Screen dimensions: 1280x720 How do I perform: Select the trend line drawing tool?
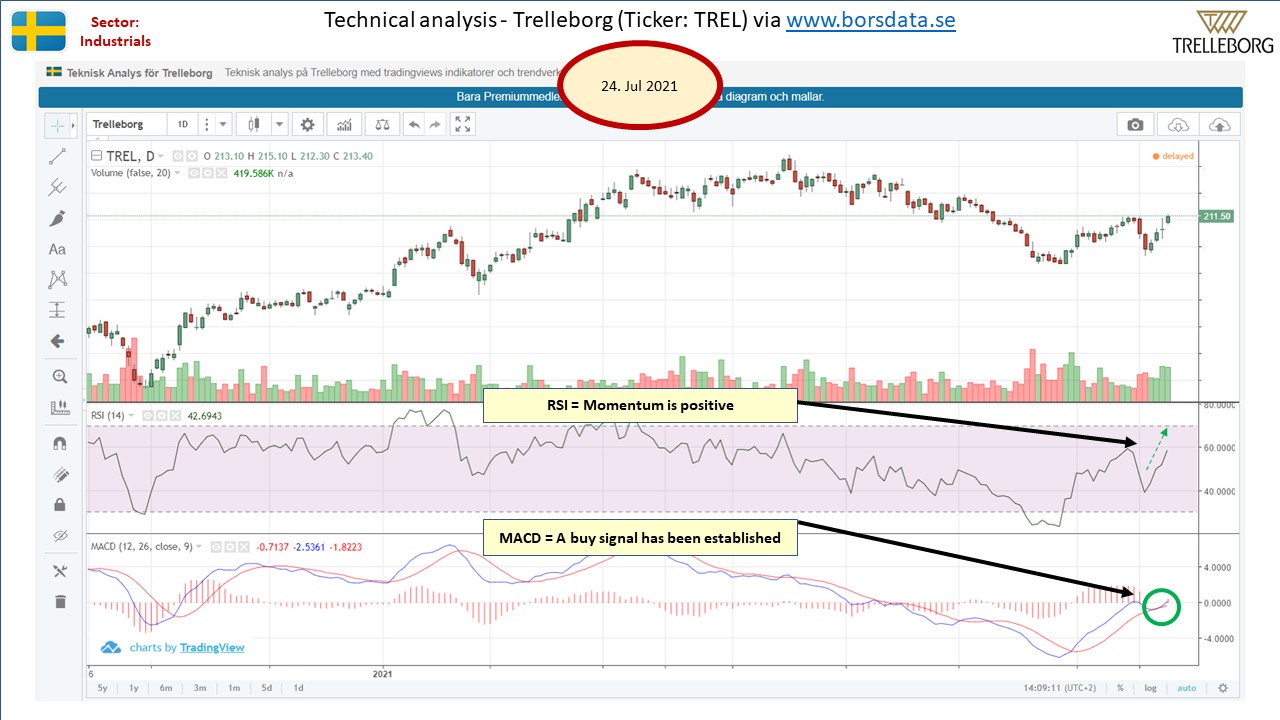click(58, 156)
